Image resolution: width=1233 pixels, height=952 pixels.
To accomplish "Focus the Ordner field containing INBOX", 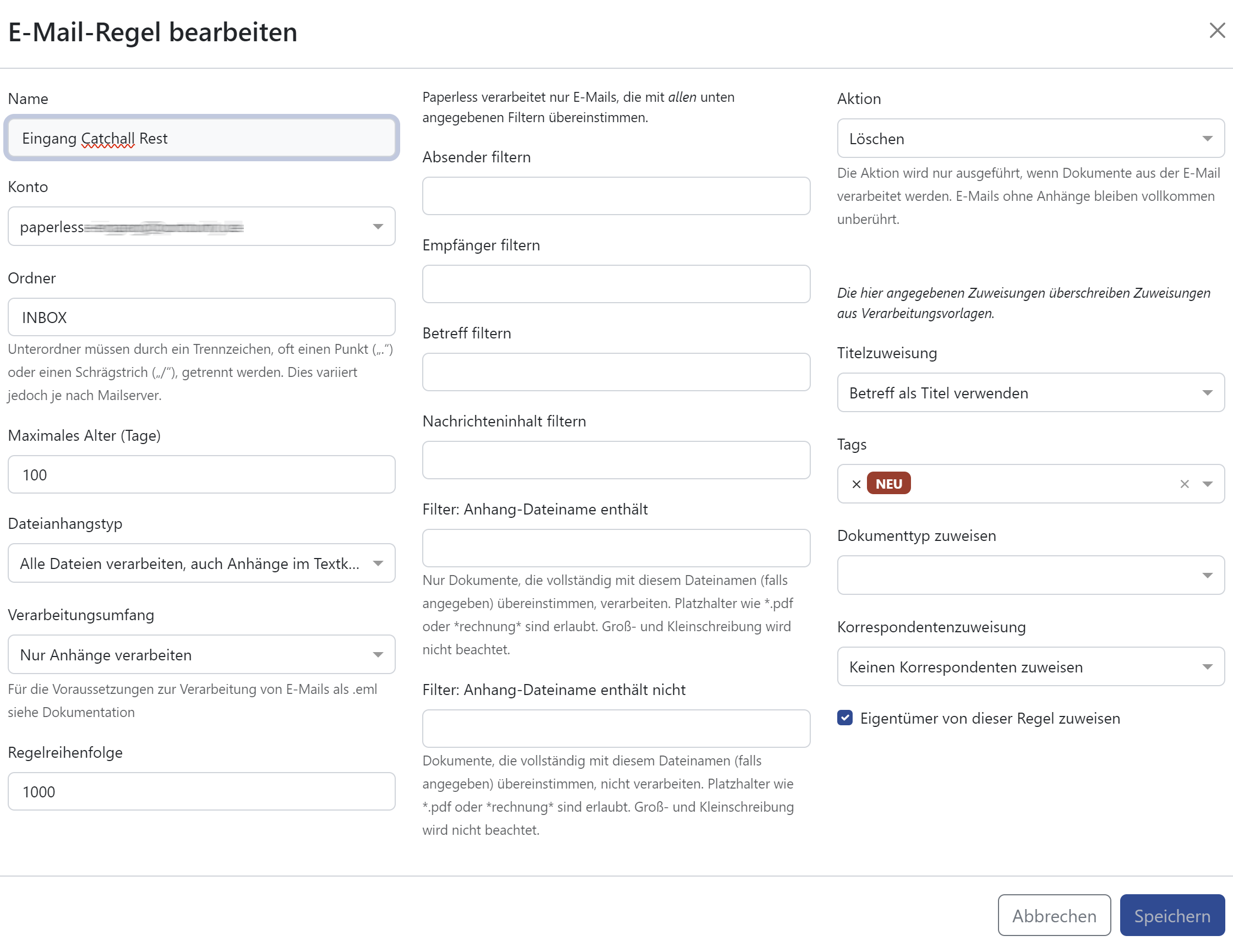I will coord(201,318).
